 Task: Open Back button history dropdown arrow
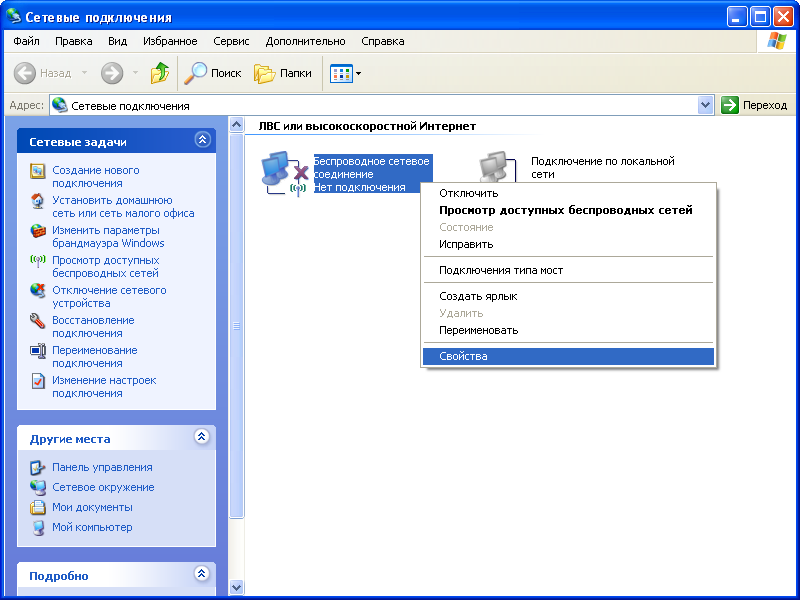coord(85,73)
